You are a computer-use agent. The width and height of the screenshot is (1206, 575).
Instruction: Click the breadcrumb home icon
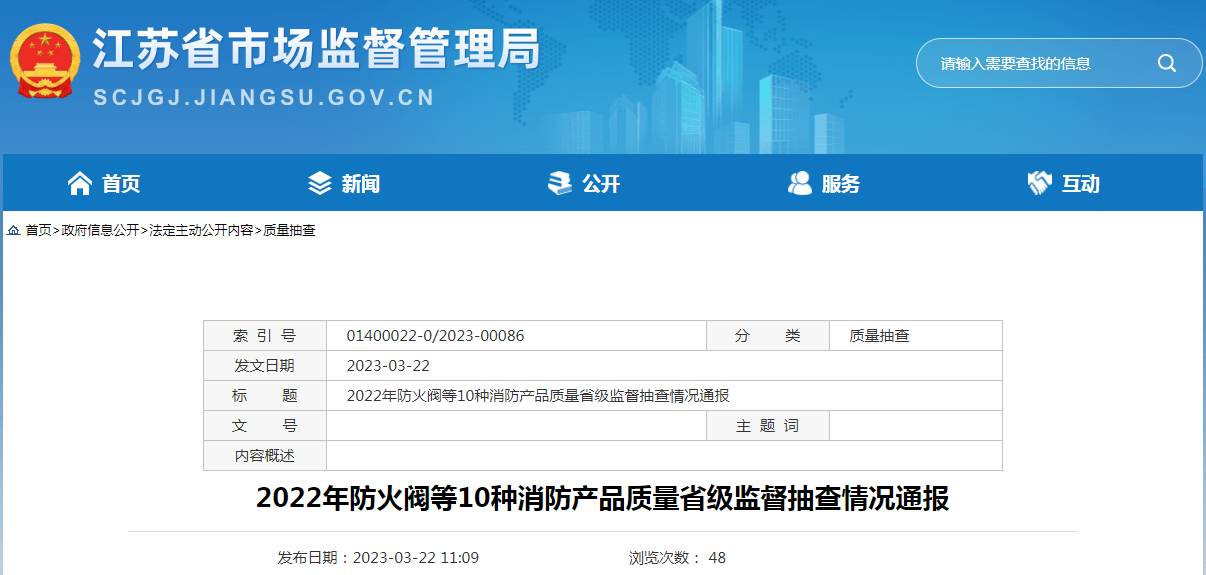coord(14,230)
